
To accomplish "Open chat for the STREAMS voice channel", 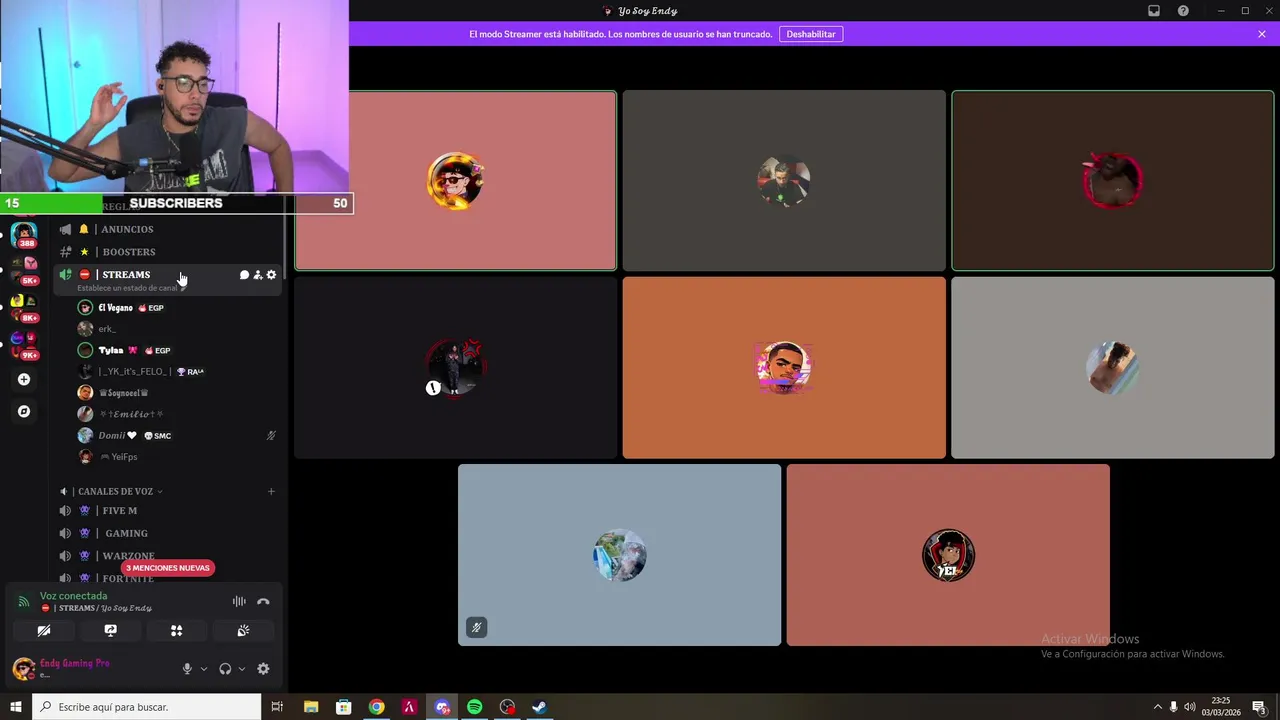I will point(244,275).
